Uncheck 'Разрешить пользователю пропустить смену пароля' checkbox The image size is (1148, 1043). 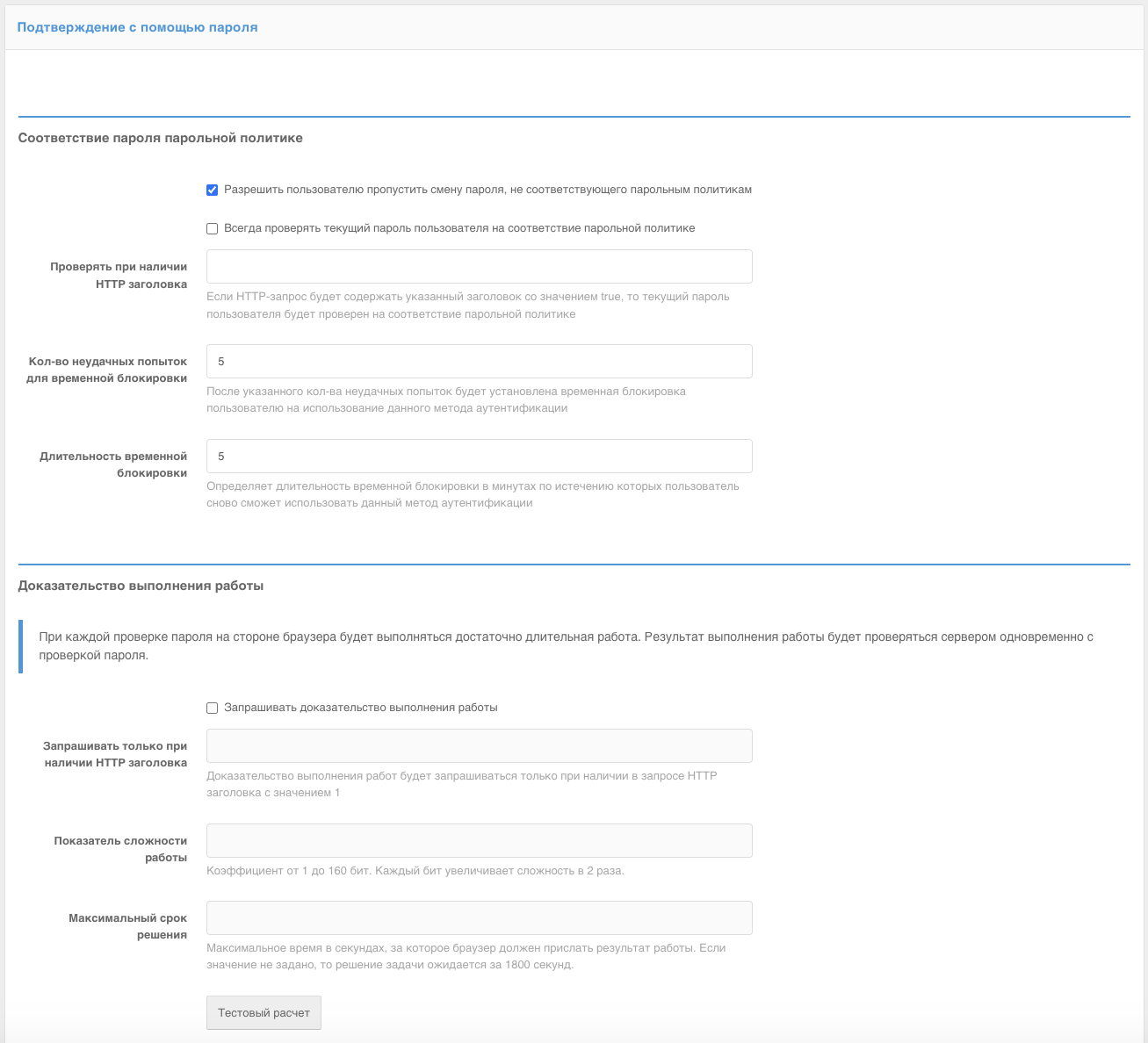(x=213, y=190)
